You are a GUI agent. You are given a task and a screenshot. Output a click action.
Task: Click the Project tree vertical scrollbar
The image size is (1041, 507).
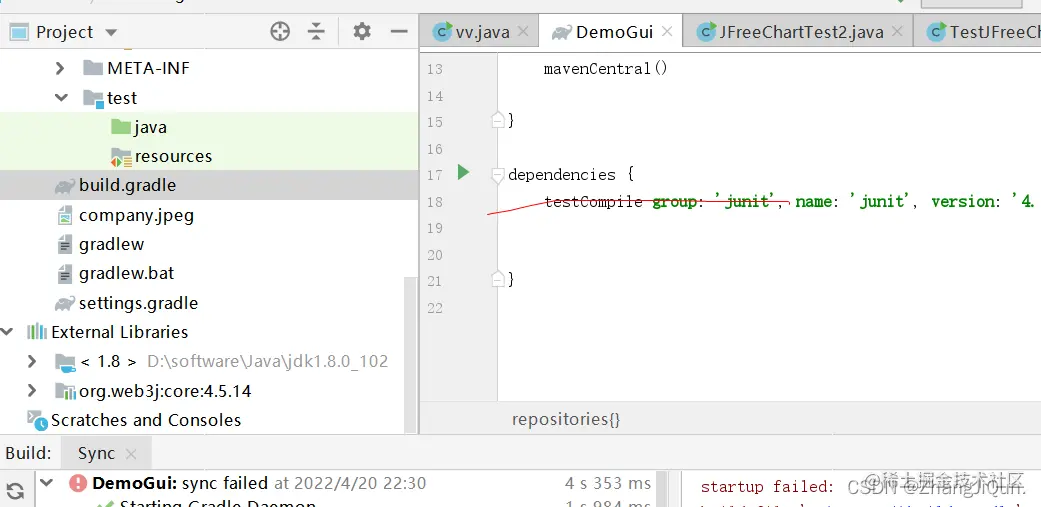point(410,354)
